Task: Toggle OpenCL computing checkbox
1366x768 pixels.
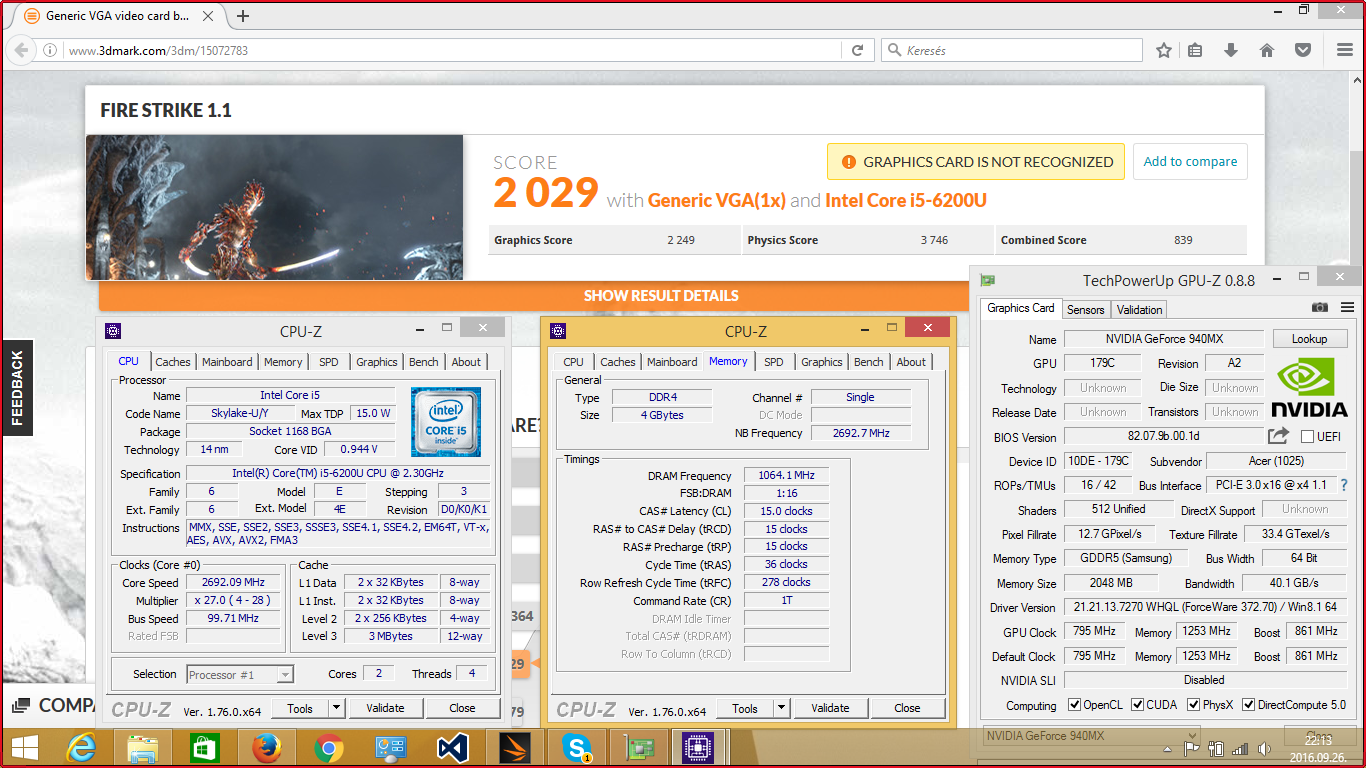Action: point(1074,705)
